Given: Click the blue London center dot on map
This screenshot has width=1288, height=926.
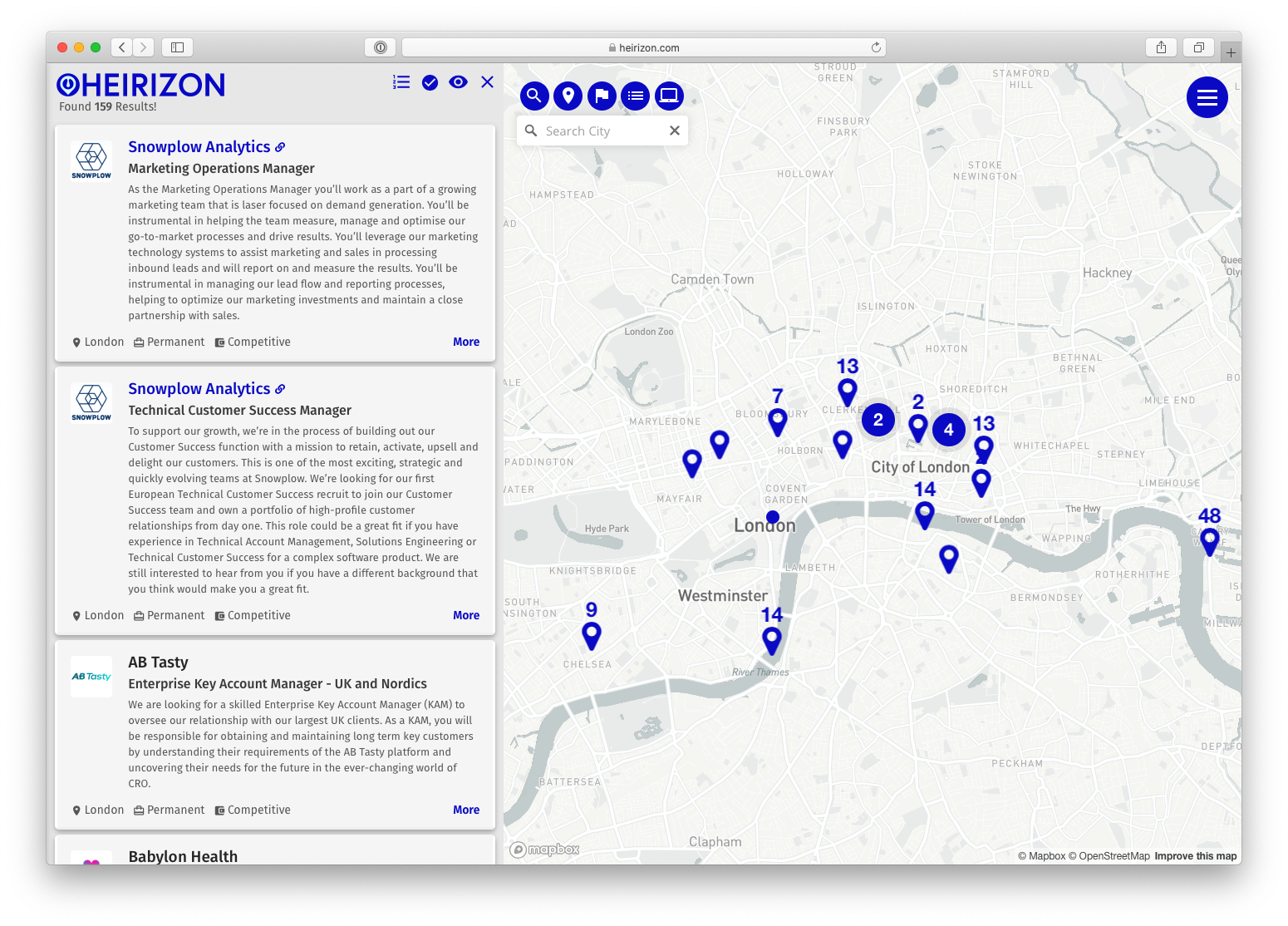Looking at the screenshot, I should pyautogui.click(x=773, y=517).
